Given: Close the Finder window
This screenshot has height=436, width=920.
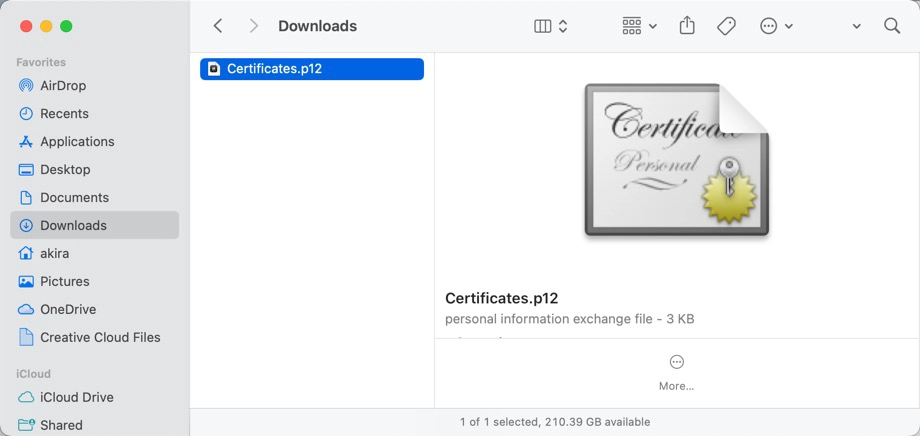Looking at the screenshot, I should coord(26,26).
